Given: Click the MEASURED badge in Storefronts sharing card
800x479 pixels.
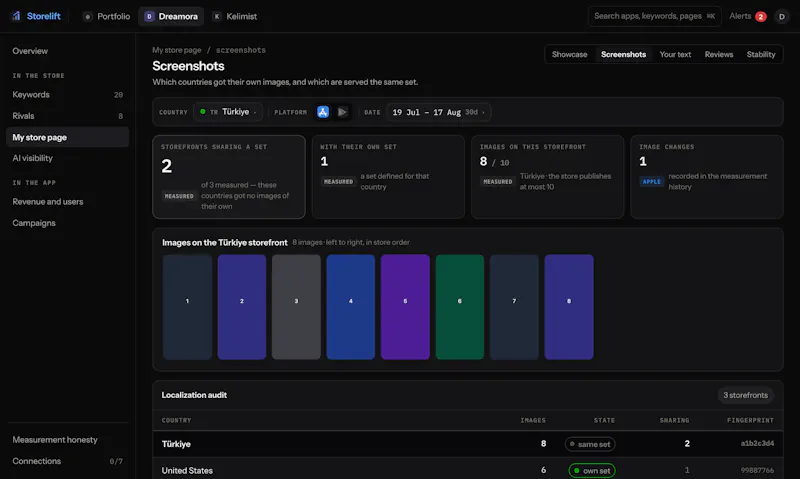Looking at the screenshot, I should [x=179, y=196].
